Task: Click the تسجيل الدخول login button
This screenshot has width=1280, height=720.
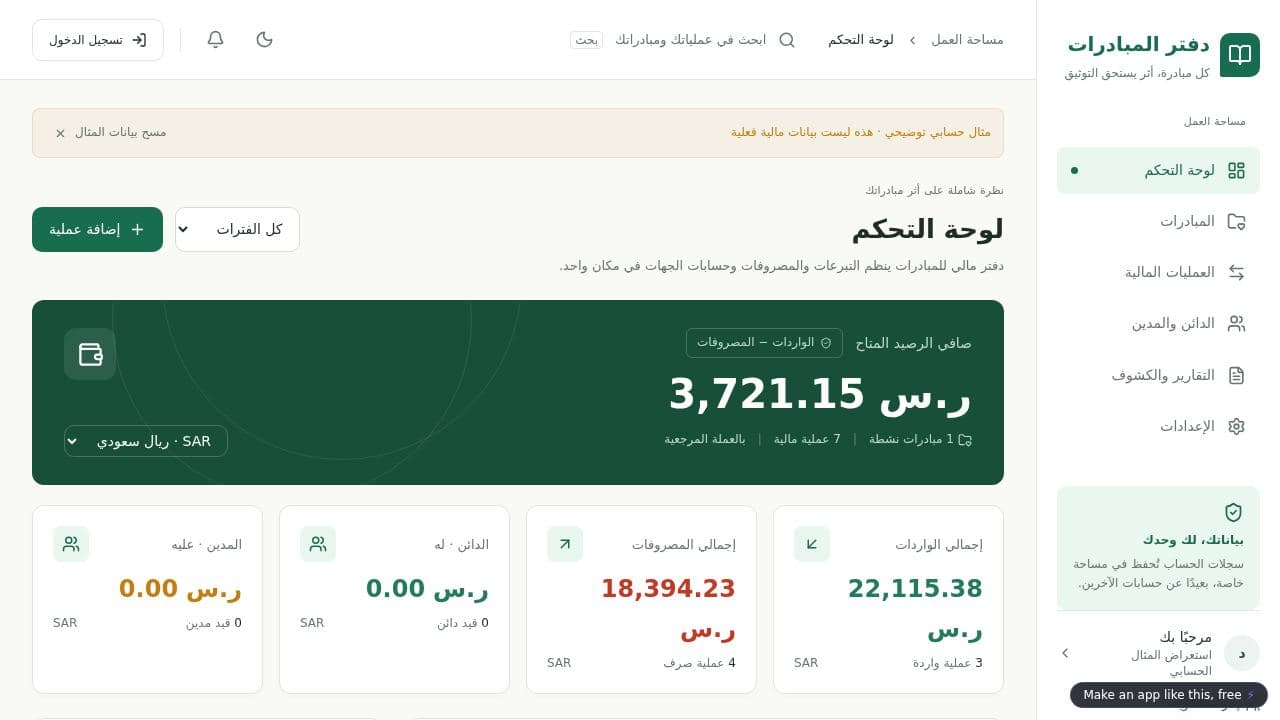Action: click(98, 40)
